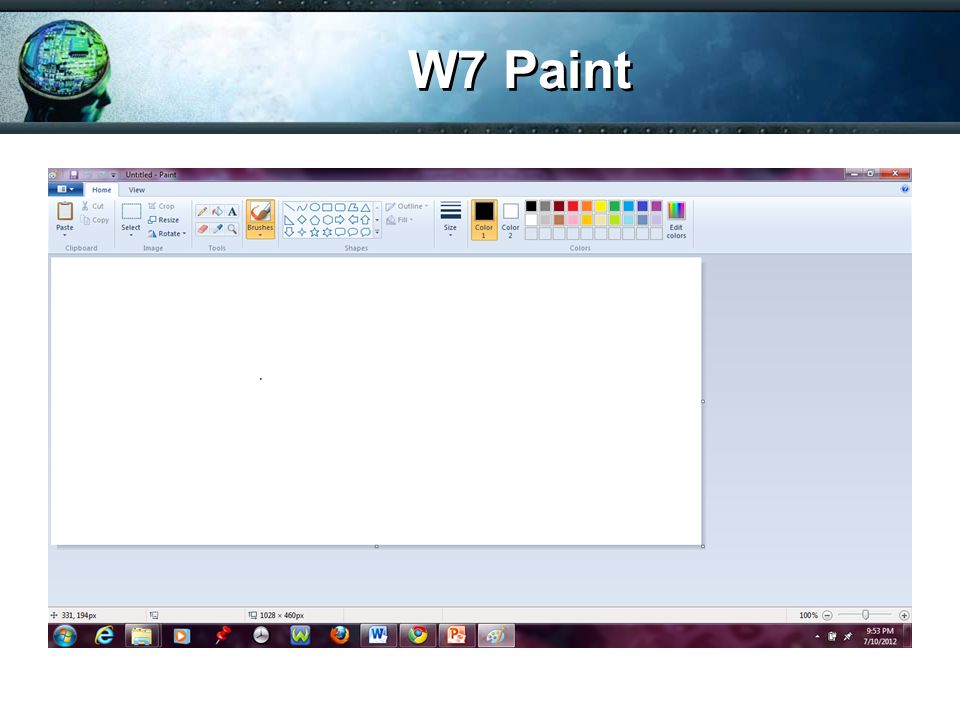
Task: Choose the Magnifier tool
Action: (x=232, y=229)
